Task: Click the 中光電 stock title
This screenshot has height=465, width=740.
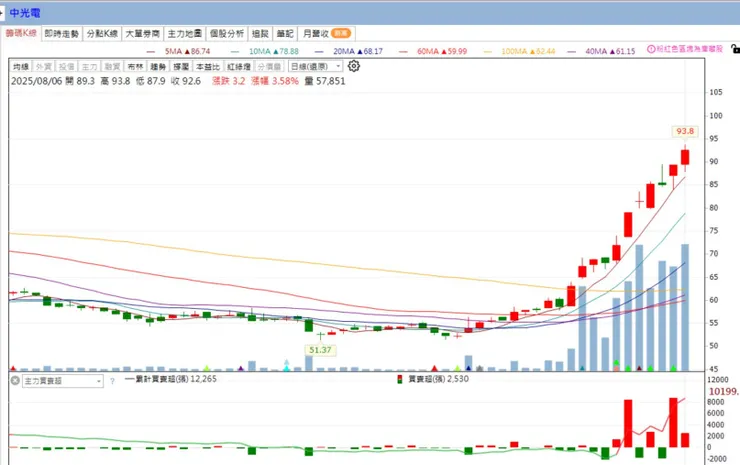Action: [x=25, y=13]
